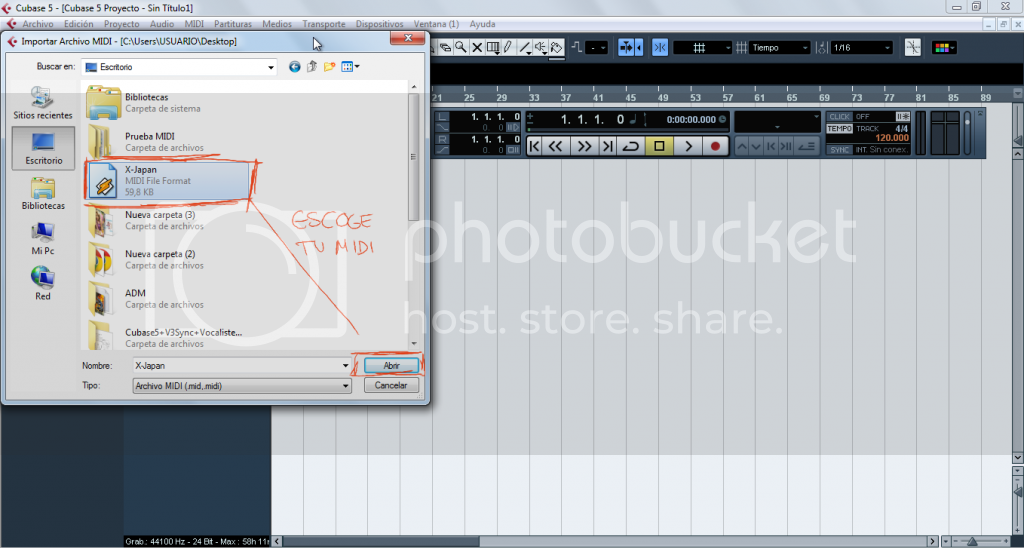The width and height of the screenshot is (1024, 548).
Task: Expand the transport marker panel dropdown arrow
Action: point(816,116)
